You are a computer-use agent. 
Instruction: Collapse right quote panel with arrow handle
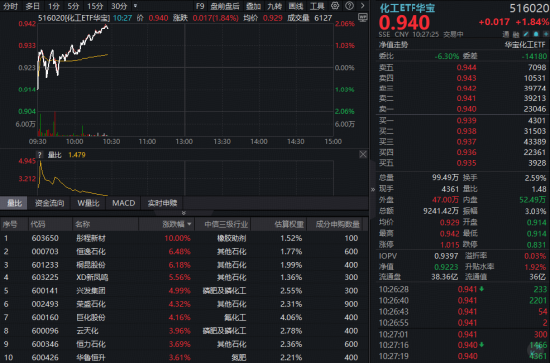click(373, 189)
